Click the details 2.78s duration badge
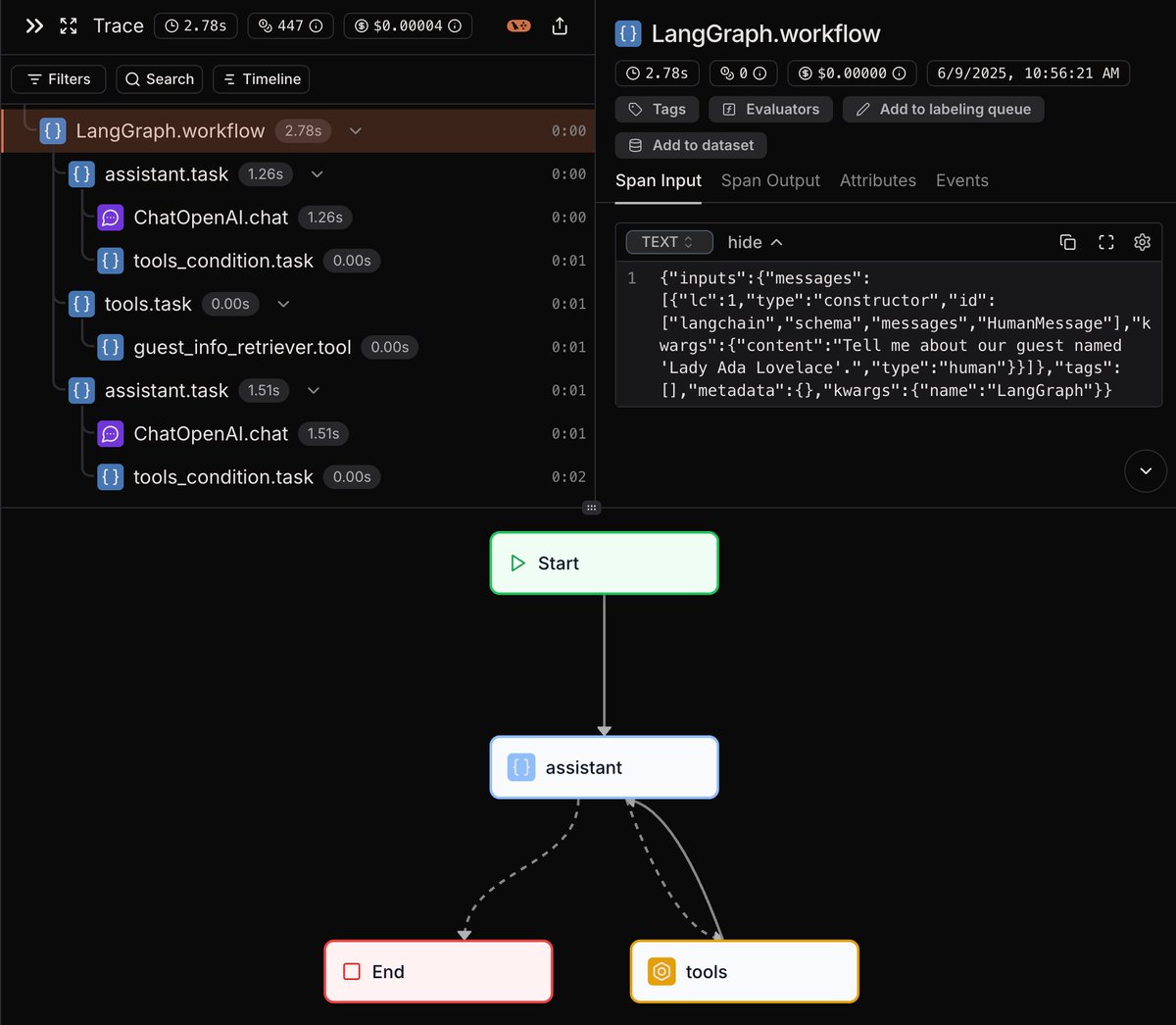 click(x=657, y=73)
